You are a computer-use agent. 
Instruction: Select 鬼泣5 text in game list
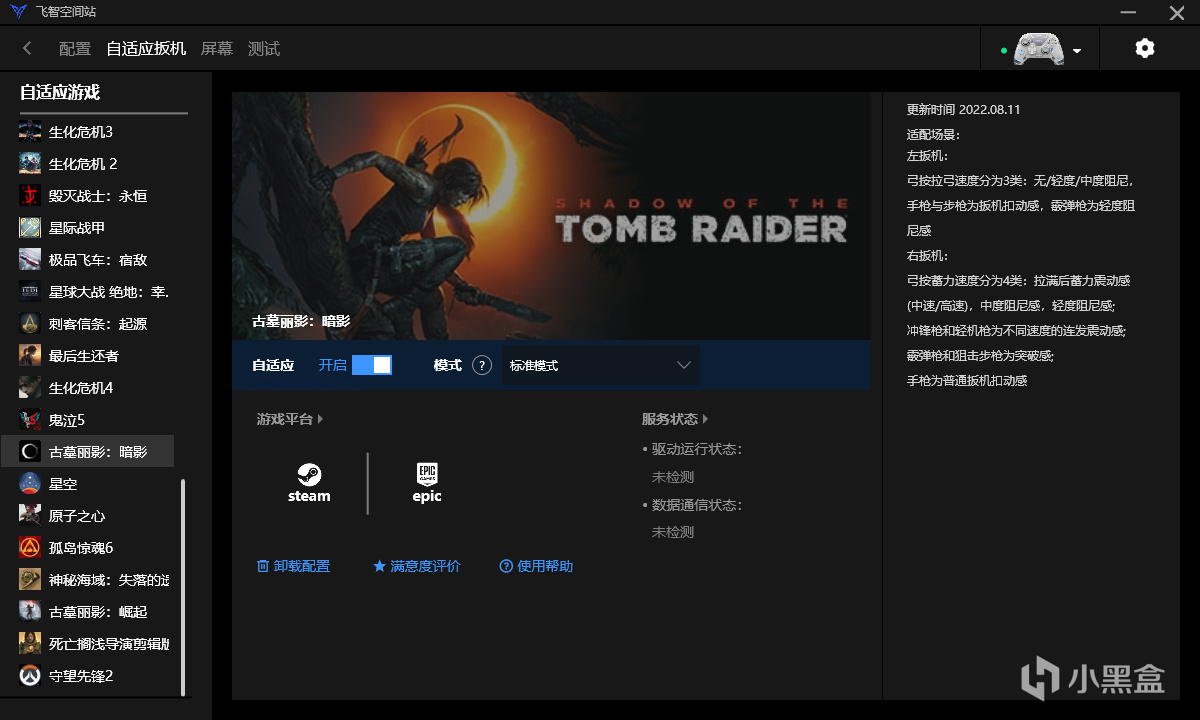click(x=67, y=419)
